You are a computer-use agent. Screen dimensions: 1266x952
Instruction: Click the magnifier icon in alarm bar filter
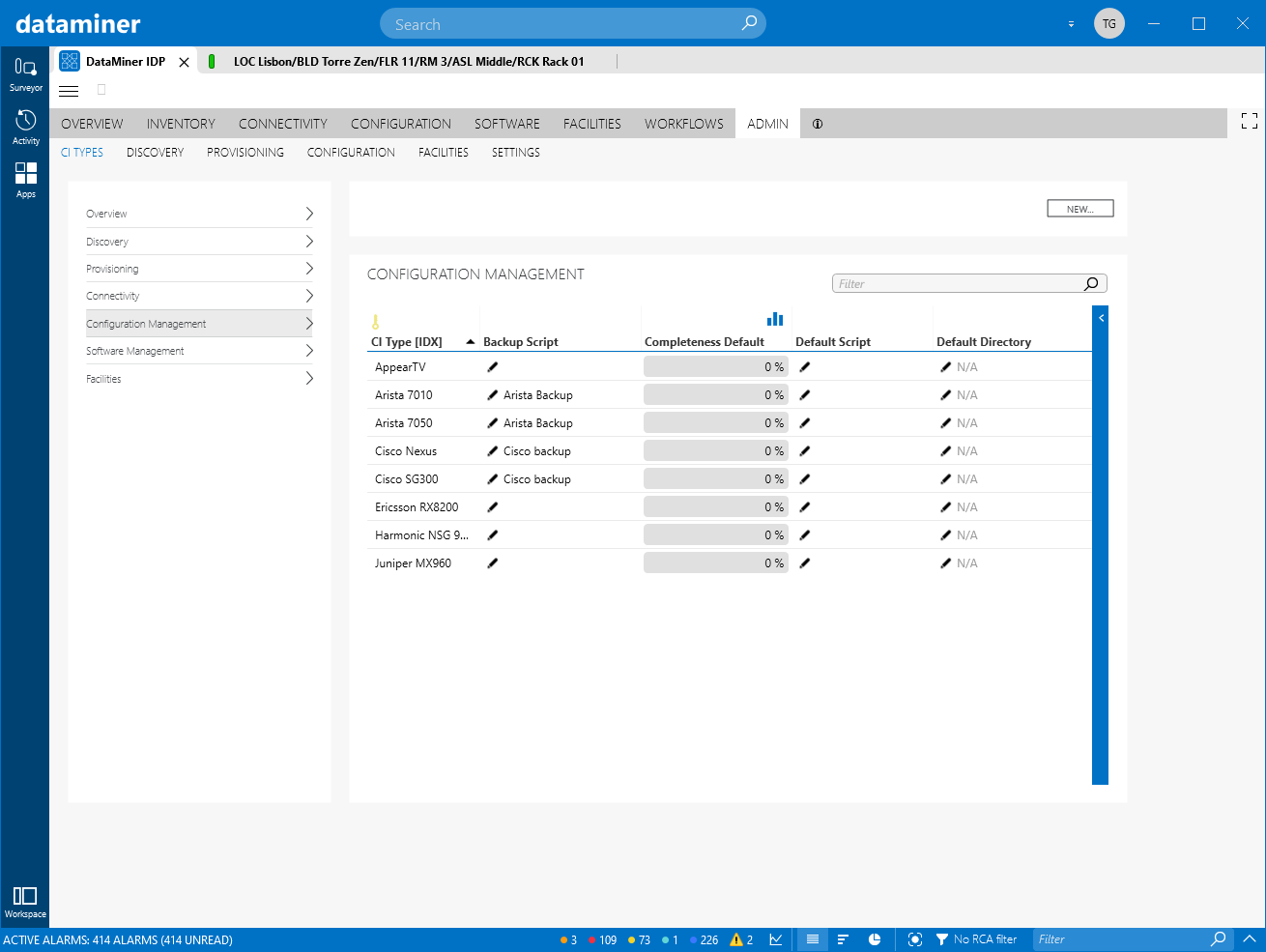[1219, 938]
